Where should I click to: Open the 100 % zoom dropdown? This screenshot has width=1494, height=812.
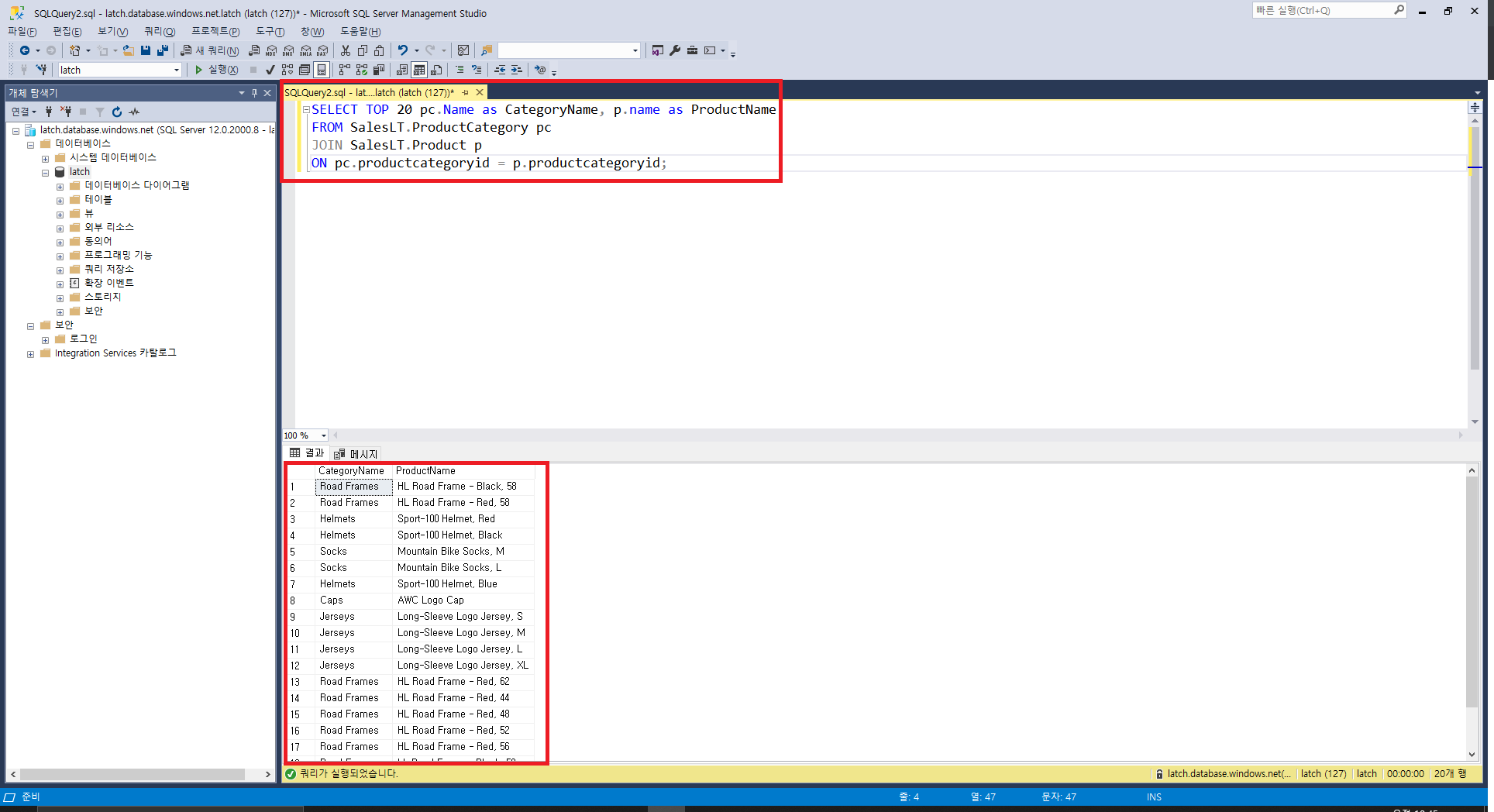coord(324,435)
